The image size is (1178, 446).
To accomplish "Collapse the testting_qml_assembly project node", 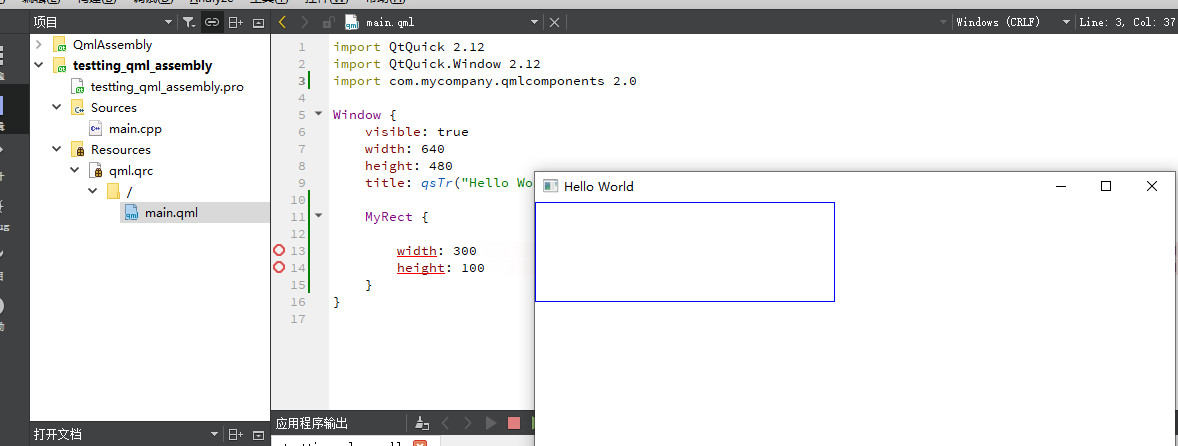I will [x=39, y=65].
